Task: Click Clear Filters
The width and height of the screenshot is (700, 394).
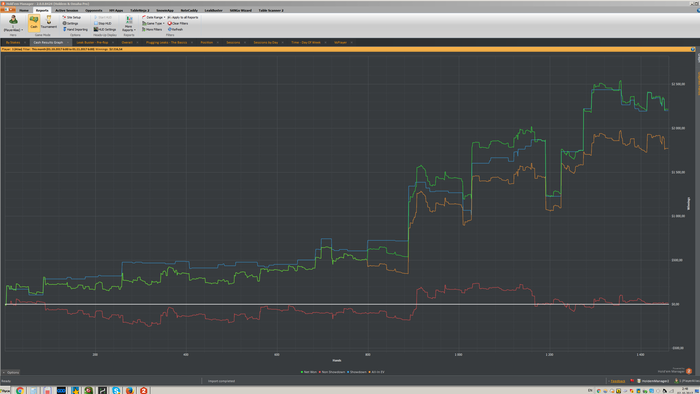Action: tap(178, 23)
